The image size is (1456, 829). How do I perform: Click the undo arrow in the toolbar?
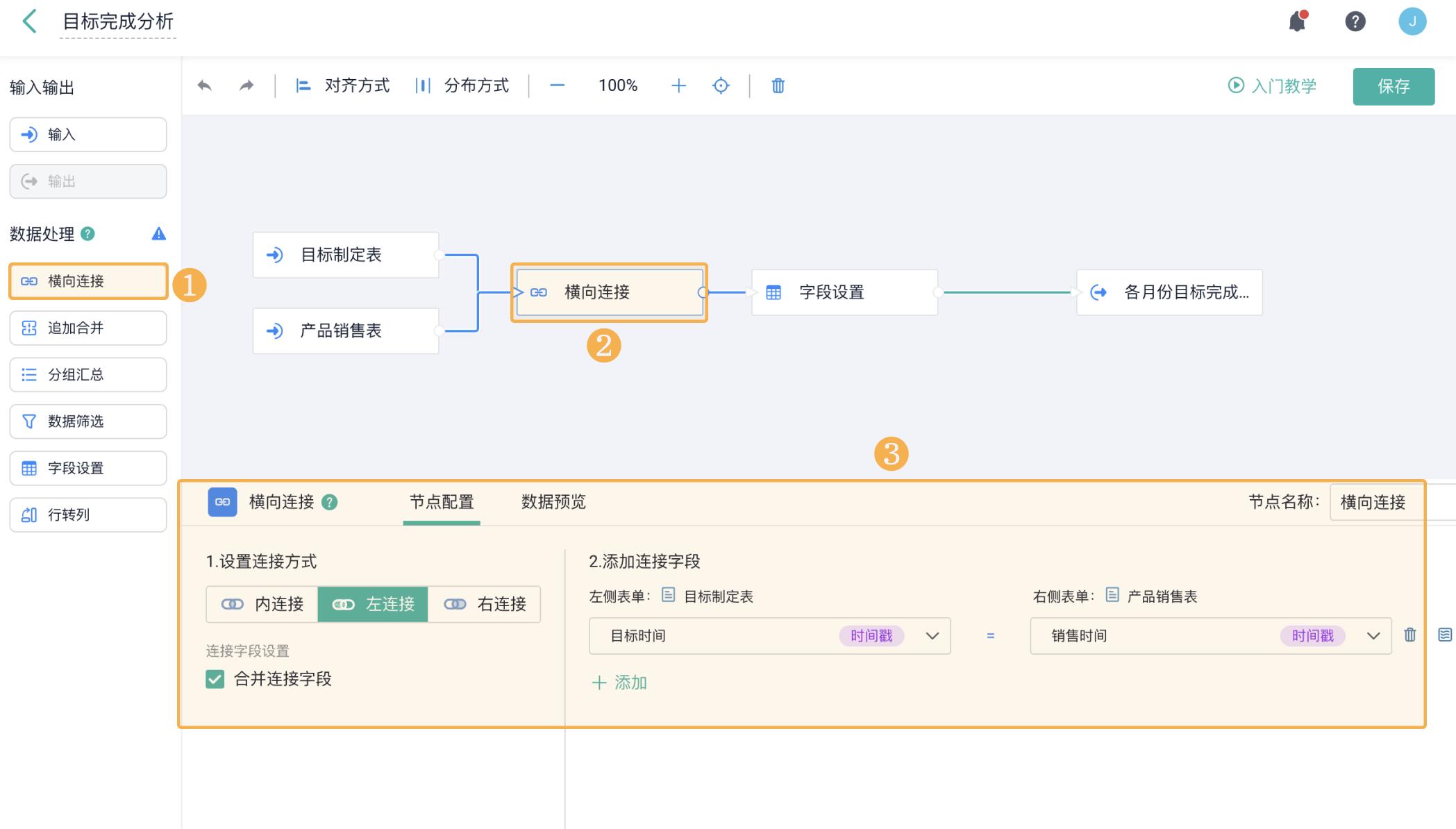(205, 85)
